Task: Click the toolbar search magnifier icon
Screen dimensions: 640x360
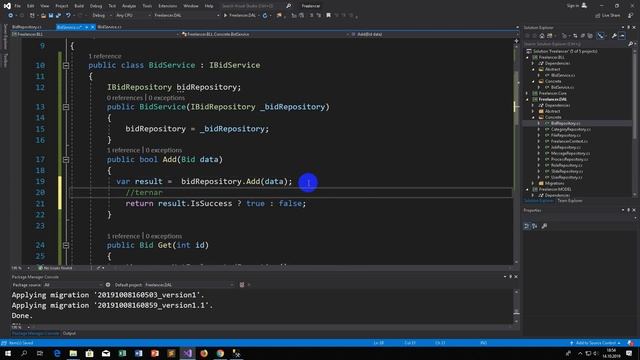Action: click(289, 6)
